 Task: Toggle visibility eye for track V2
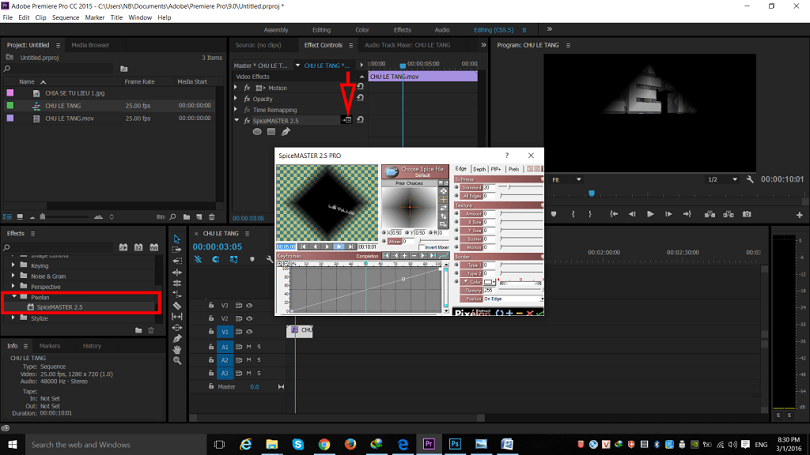tap(250, 319)
